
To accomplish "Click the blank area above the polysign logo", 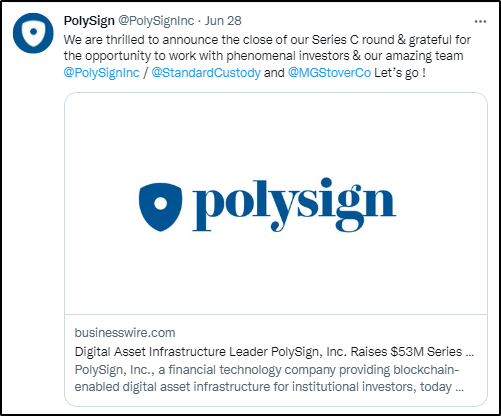I will click(276, 135).
